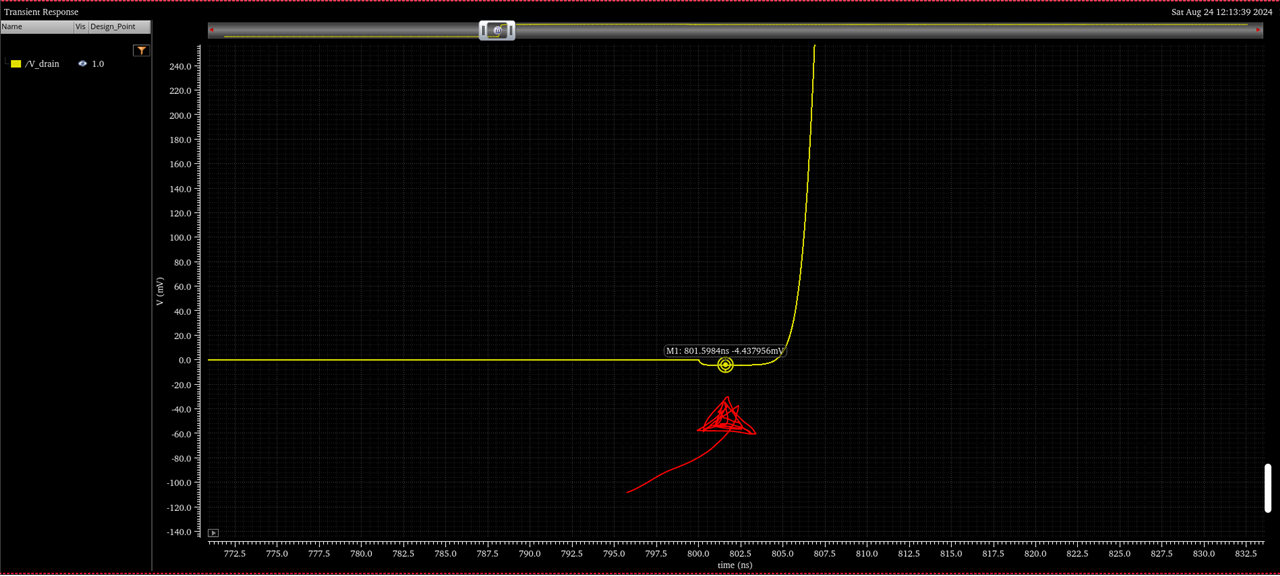
Task: Click the time (ns) x-axis label
Action: coord(734,565)
